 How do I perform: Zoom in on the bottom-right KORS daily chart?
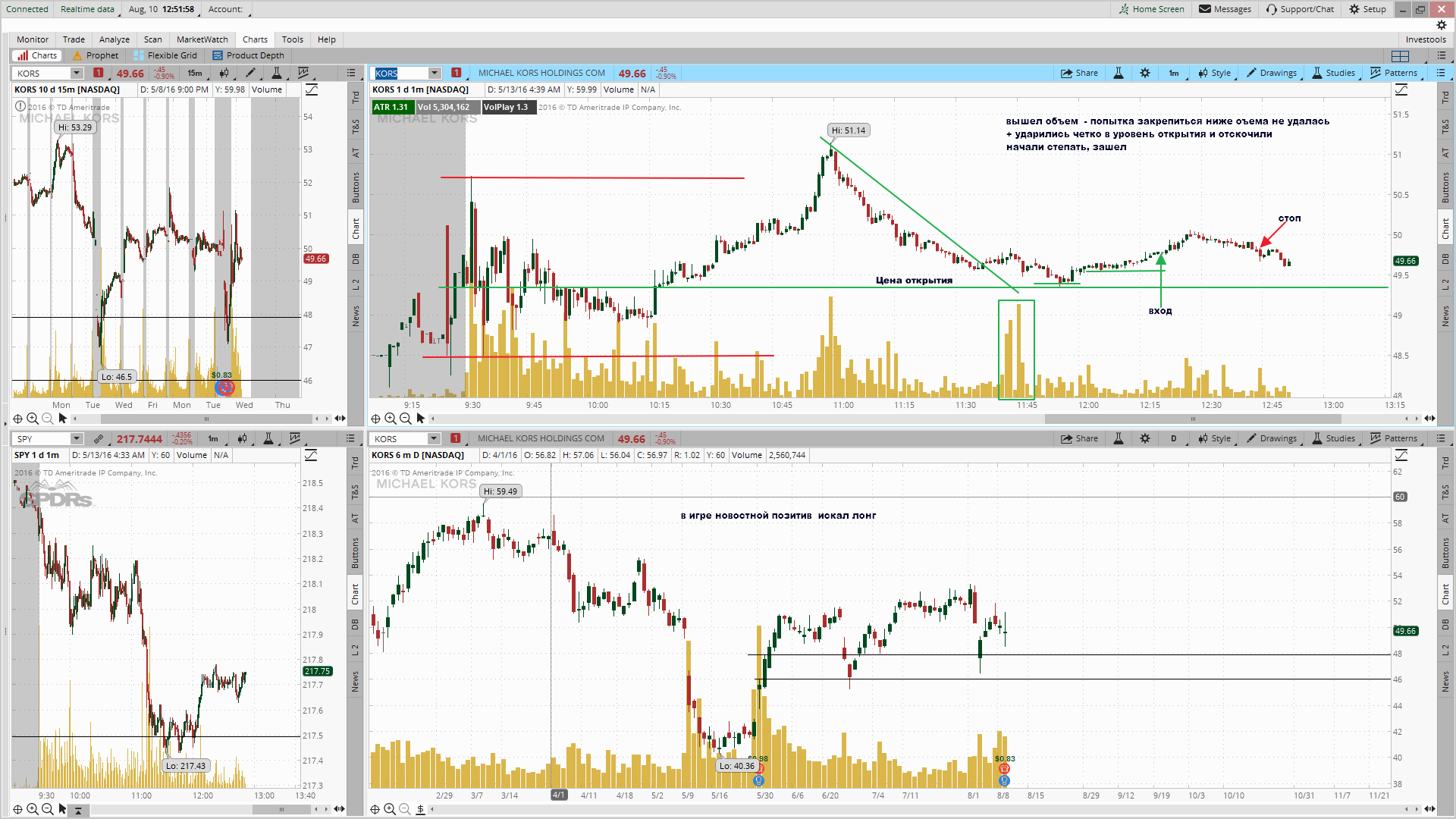point(390,809)
